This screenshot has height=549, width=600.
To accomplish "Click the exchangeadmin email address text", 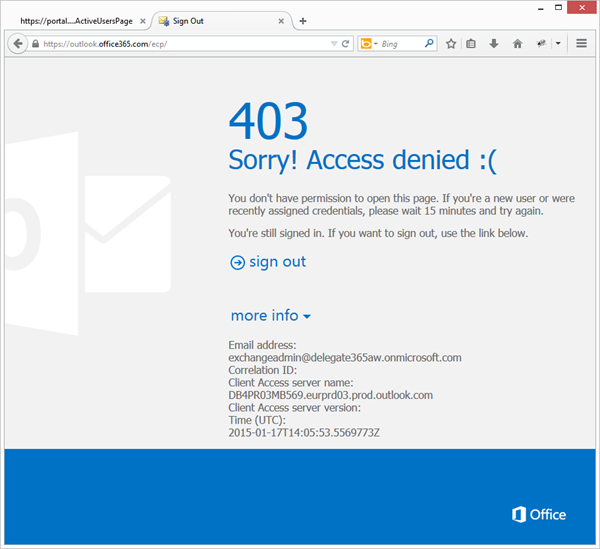I will point(345,358).
